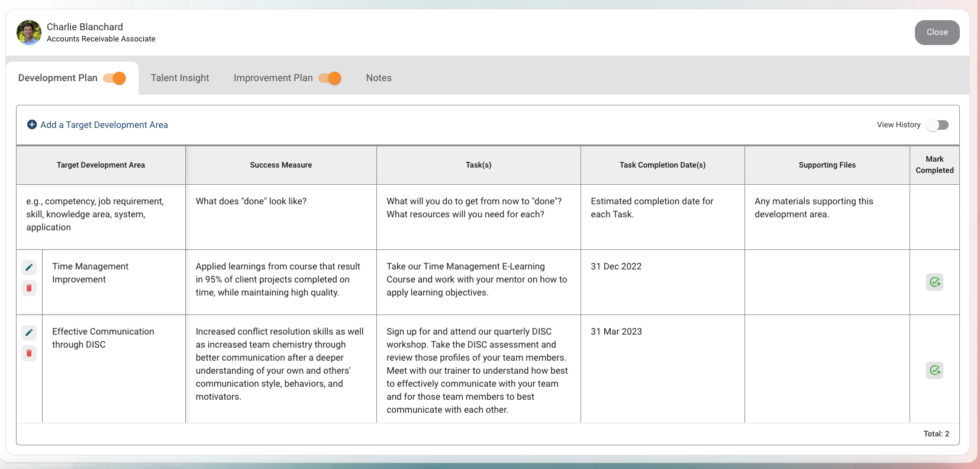Click the plus icon to add development area
Image resolution: width=980 pixels, height=469 pixels.
(x=32, y=125)
